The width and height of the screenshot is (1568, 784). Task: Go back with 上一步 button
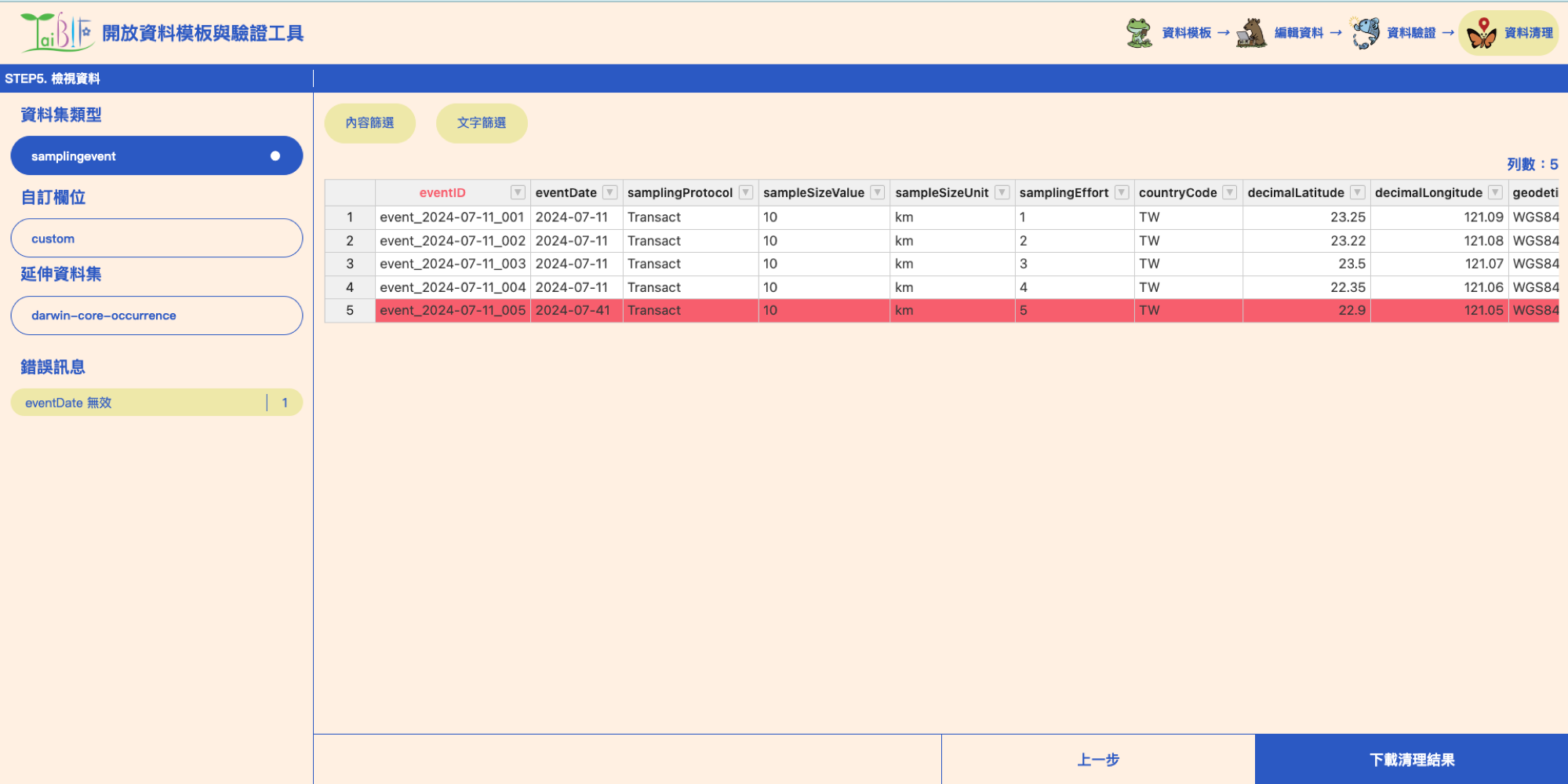[1098, 759]
